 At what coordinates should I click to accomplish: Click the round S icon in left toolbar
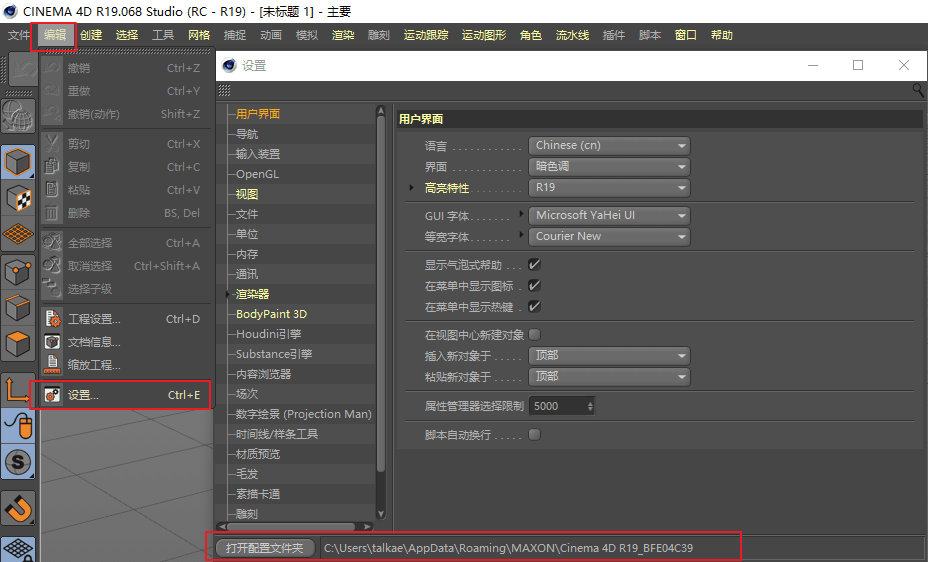[x=18, y=461]
